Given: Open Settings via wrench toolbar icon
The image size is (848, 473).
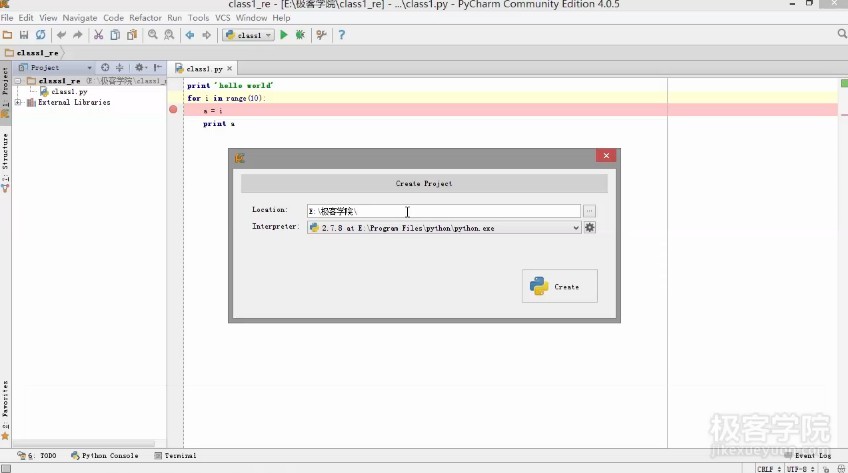Looking at the screenshot, I should coord(321,35).
